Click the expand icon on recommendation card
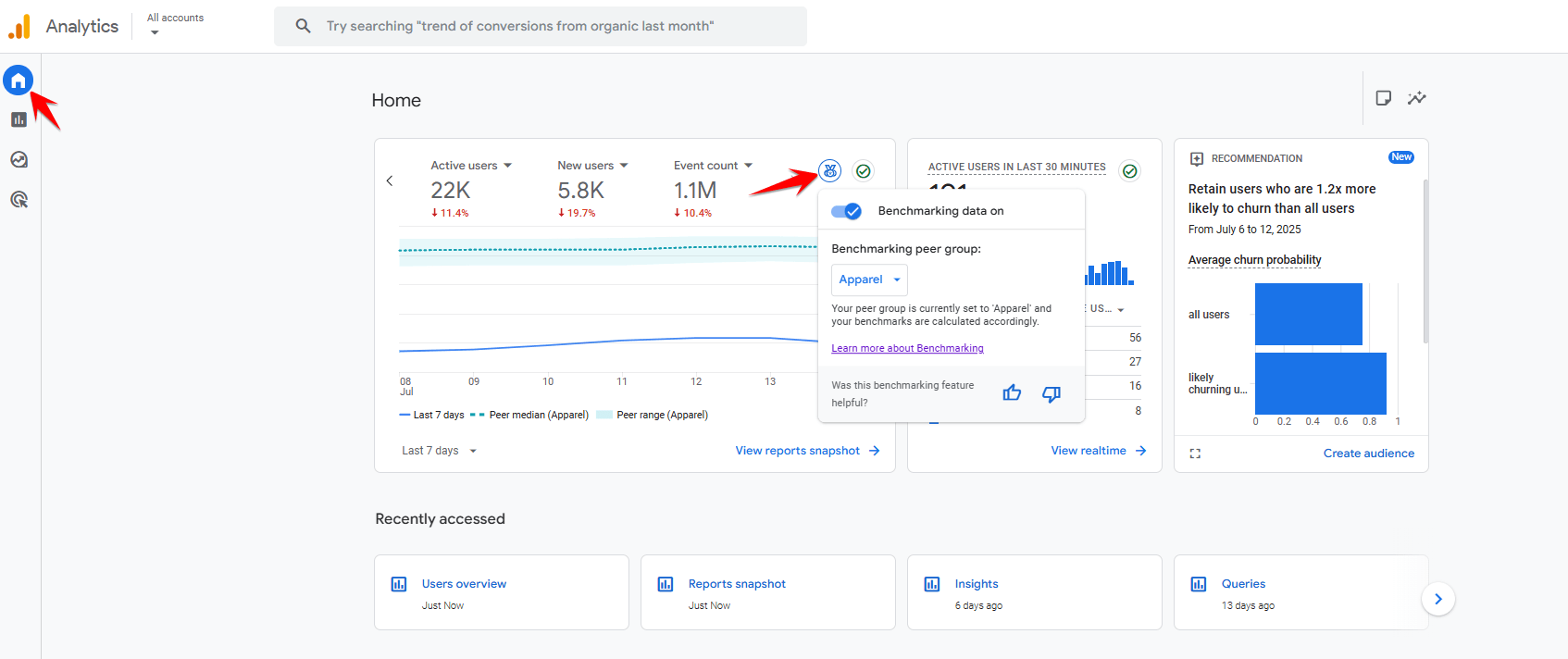Viewport: 1568px width, 659px height. 1195,454
